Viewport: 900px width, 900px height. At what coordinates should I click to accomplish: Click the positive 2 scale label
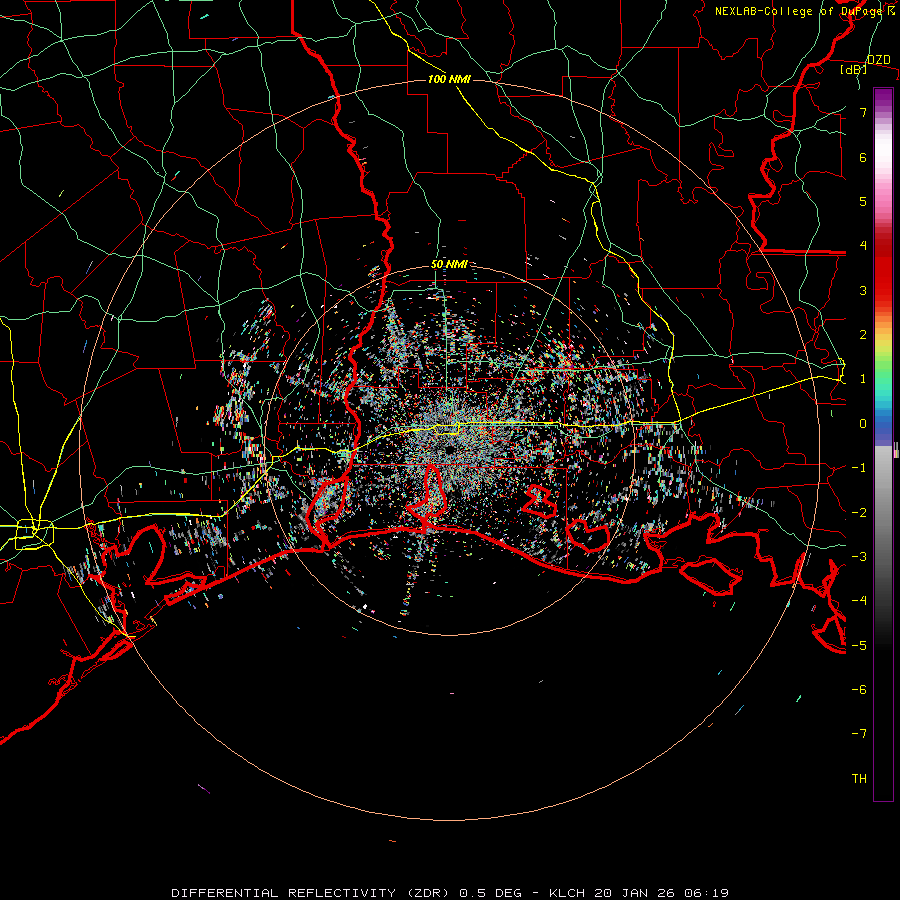pyautogui.click(x=863, y=335)
